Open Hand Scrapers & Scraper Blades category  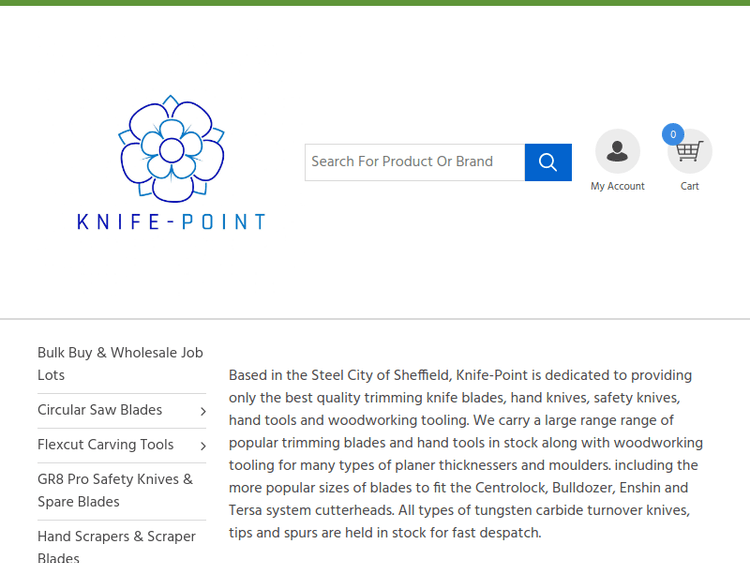(x=116, y=546)
